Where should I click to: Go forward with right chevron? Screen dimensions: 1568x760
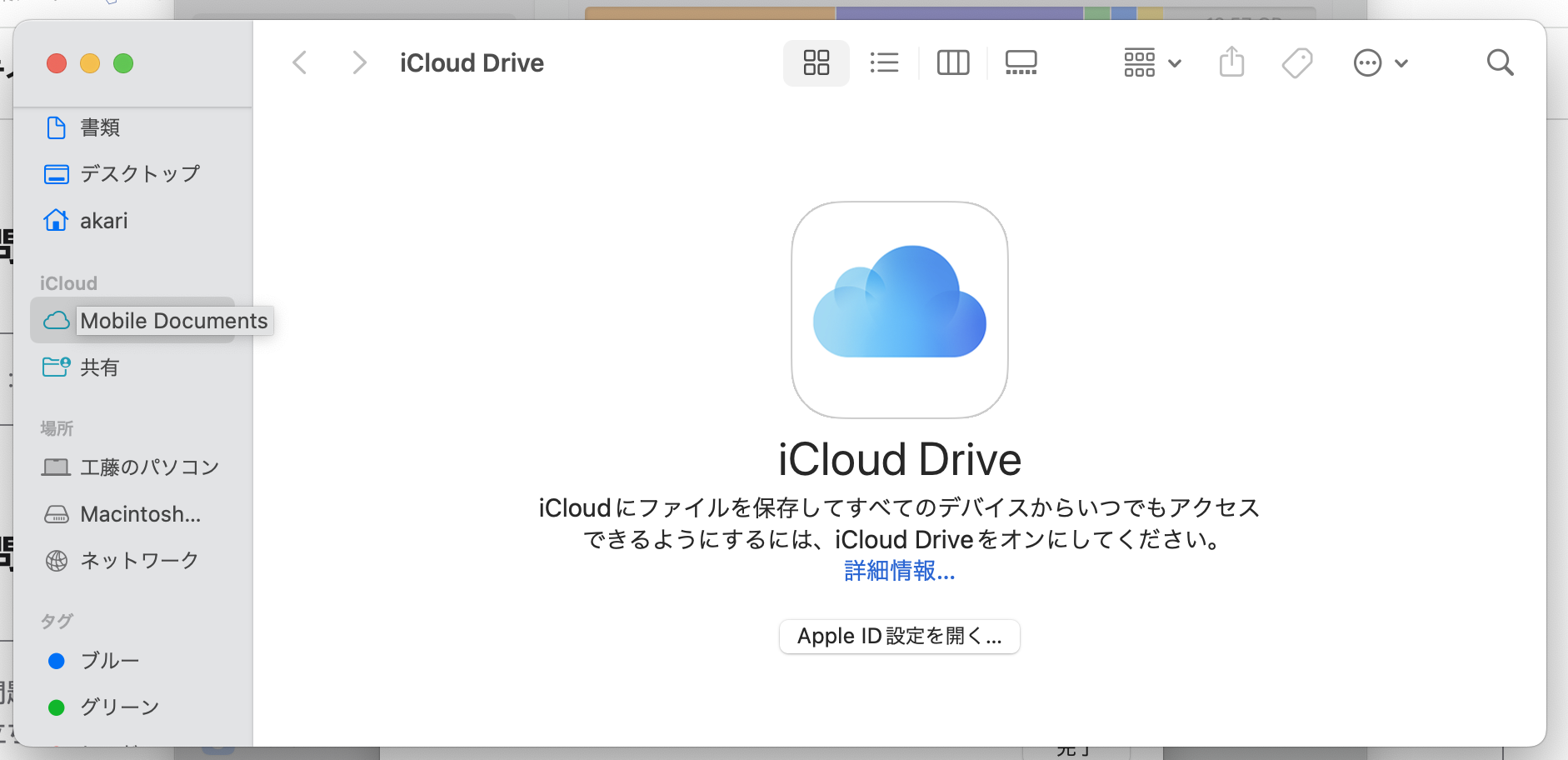click(359, 62)
